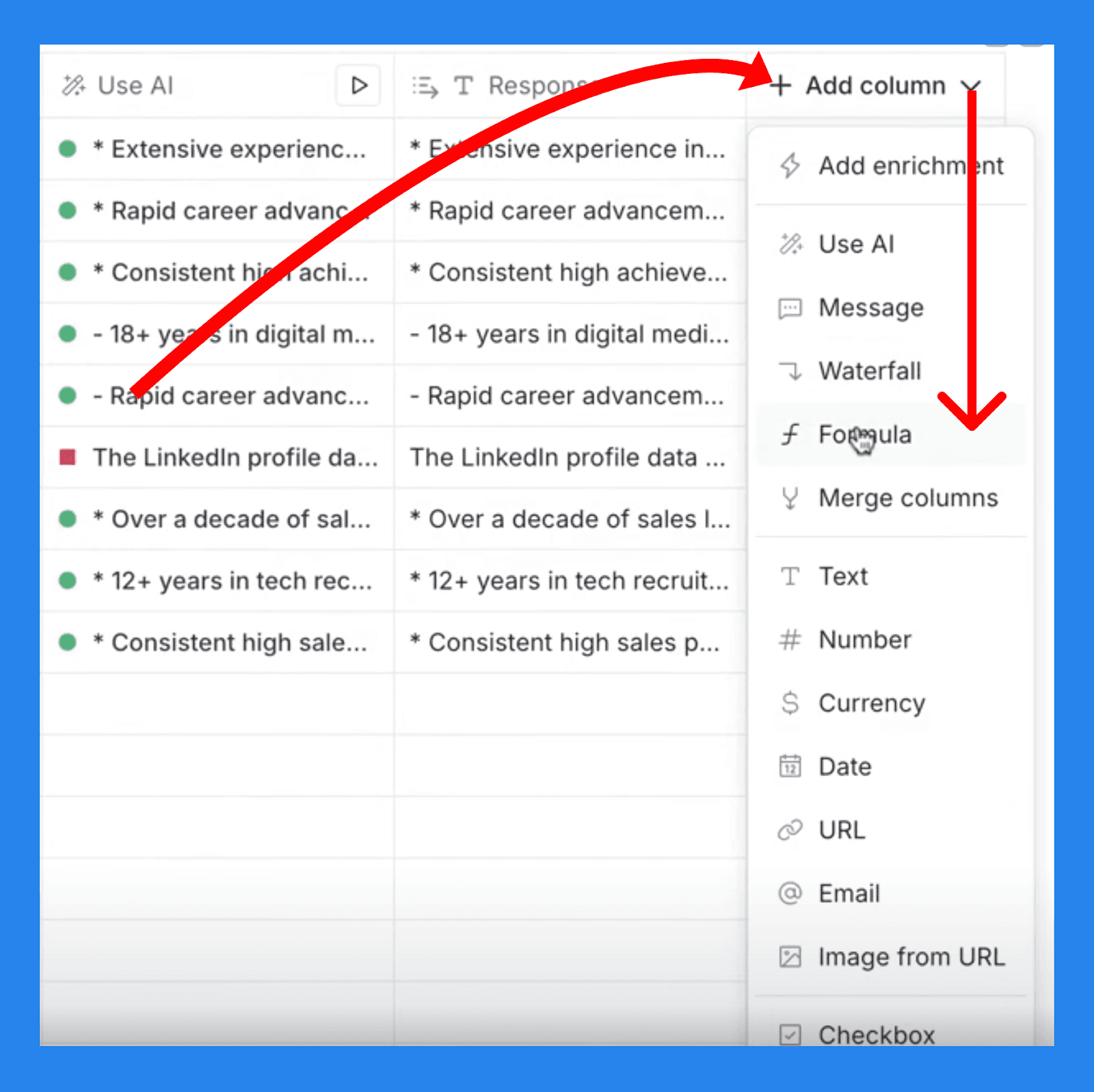Screen dimensions: 1094x1092
Task: Open Use AI cell '* Extensive experienc...'
Action: (217, 149)
